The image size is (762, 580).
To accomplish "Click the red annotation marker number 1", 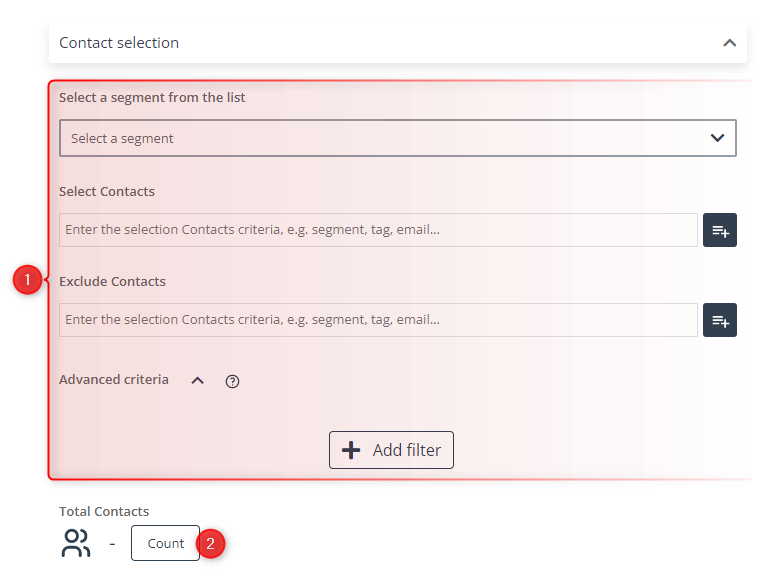I will click(x=28, y=280).
